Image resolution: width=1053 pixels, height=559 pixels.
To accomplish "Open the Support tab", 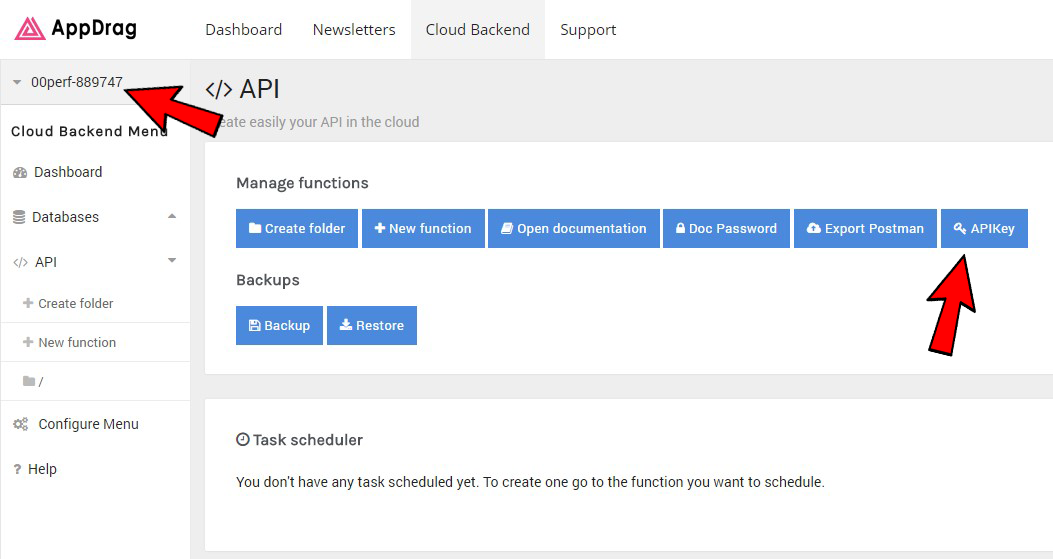I will click(588, 30).
